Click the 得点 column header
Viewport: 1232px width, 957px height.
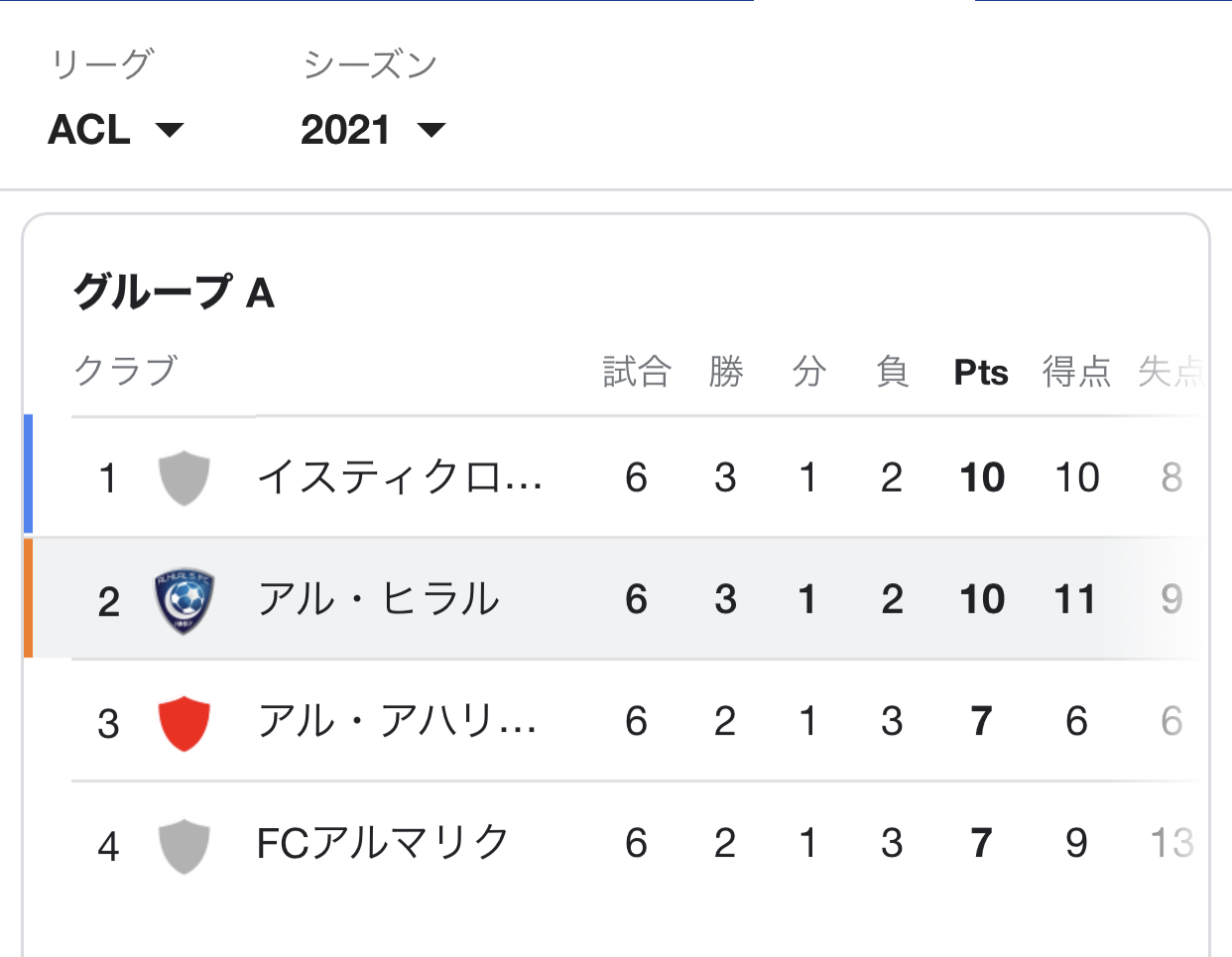click(x=1076, y=373)
